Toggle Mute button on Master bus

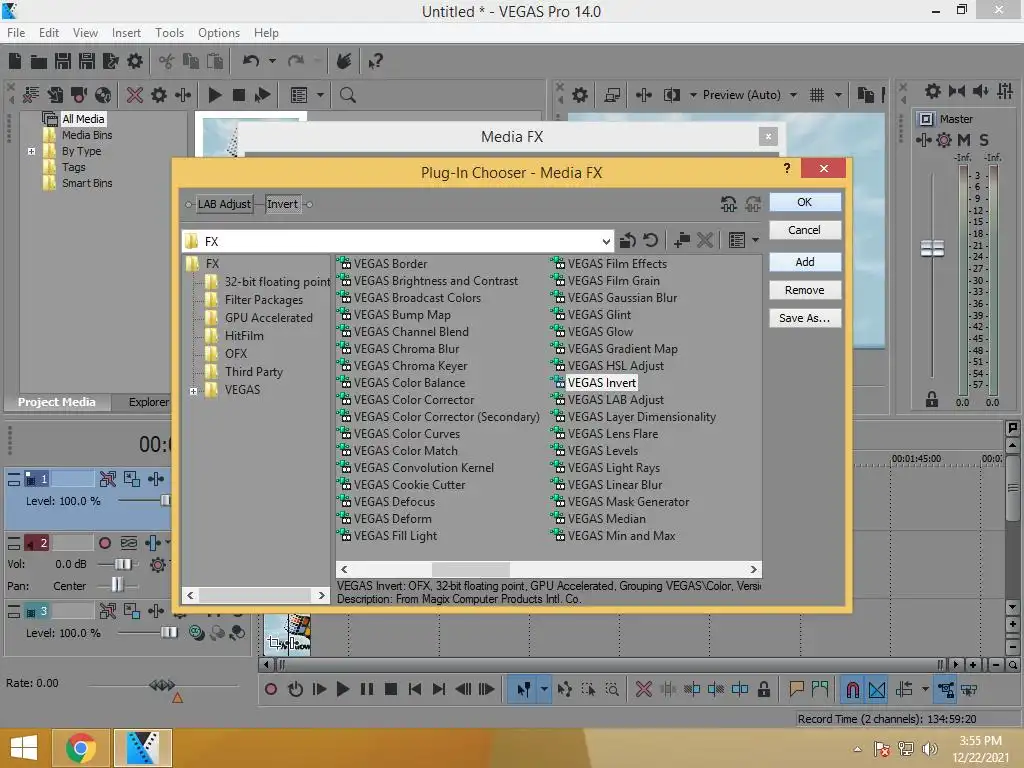tap(963, 140)
